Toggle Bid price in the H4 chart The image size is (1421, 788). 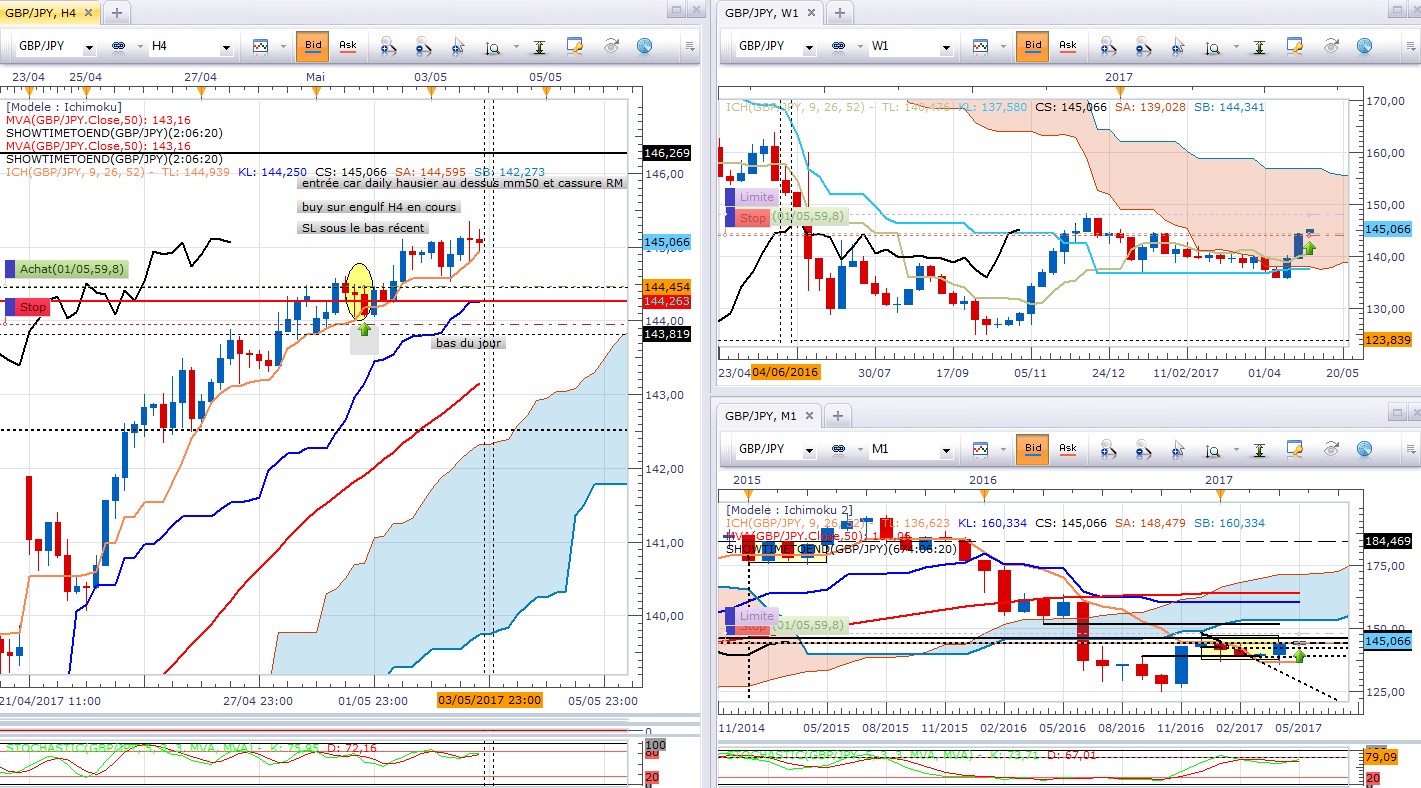[313, 46]
